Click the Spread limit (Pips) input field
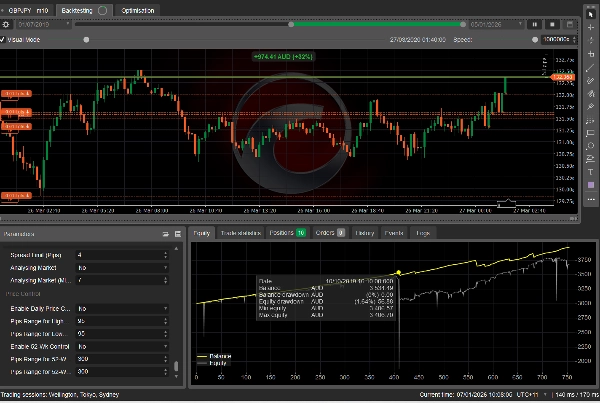Image resolution: width=600 pixels, height=403 pixels. tap(120, 256)
